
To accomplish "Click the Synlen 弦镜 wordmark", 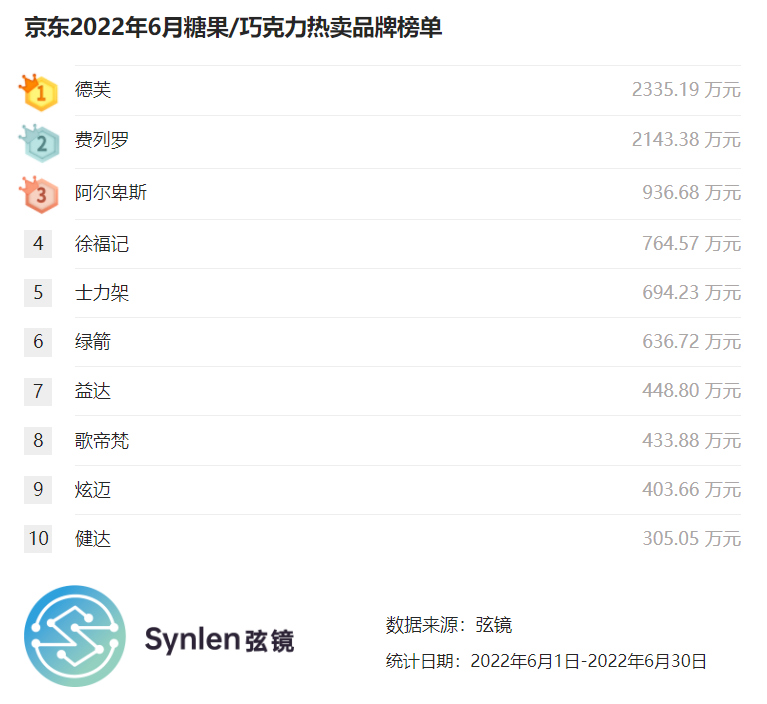I will pos(219,640).
